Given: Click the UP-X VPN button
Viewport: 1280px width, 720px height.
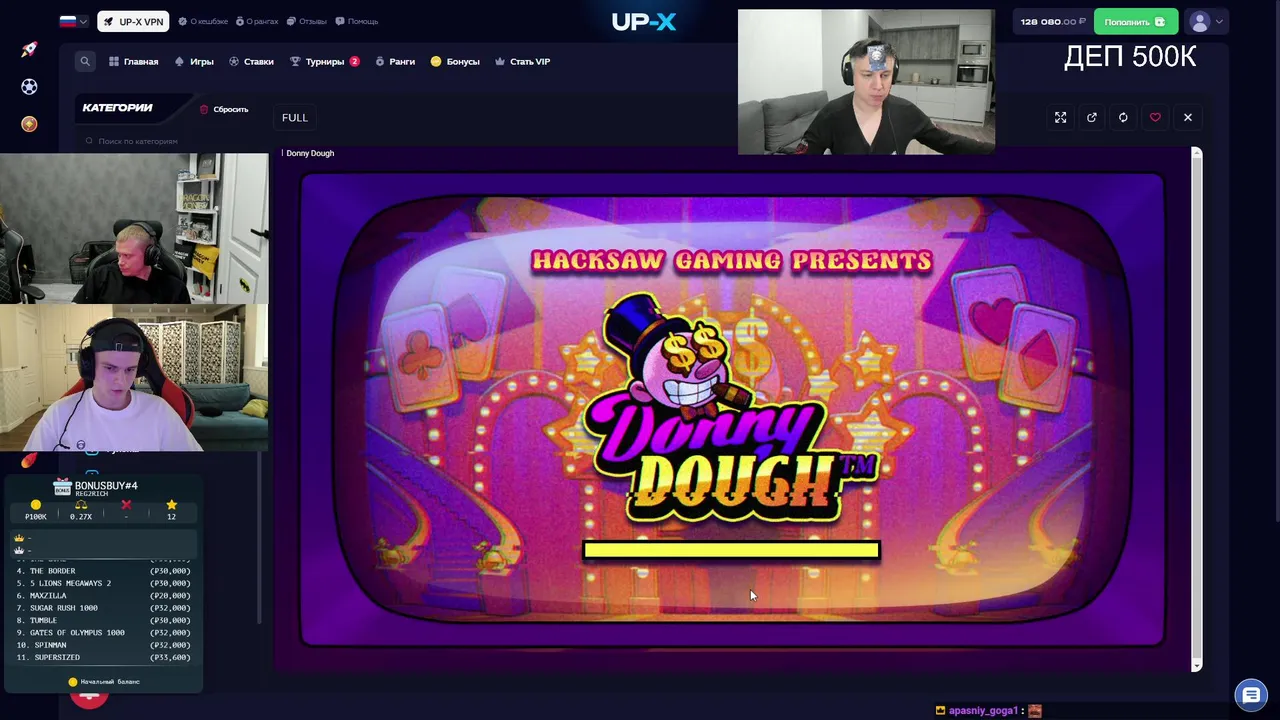Looking at the screenshot, I should click(x=133, y=21).
